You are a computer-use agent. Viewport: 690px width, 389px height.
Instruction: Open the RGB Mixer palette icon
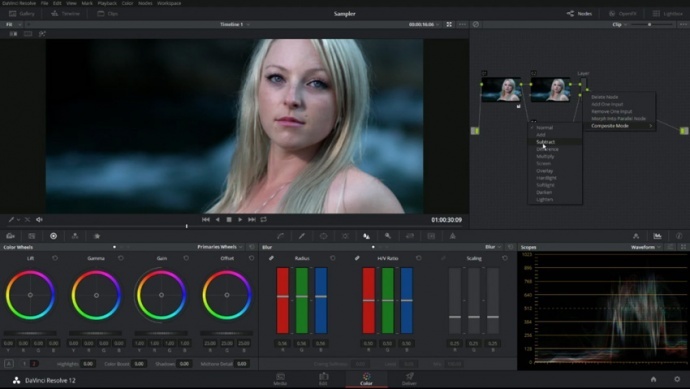75,236
